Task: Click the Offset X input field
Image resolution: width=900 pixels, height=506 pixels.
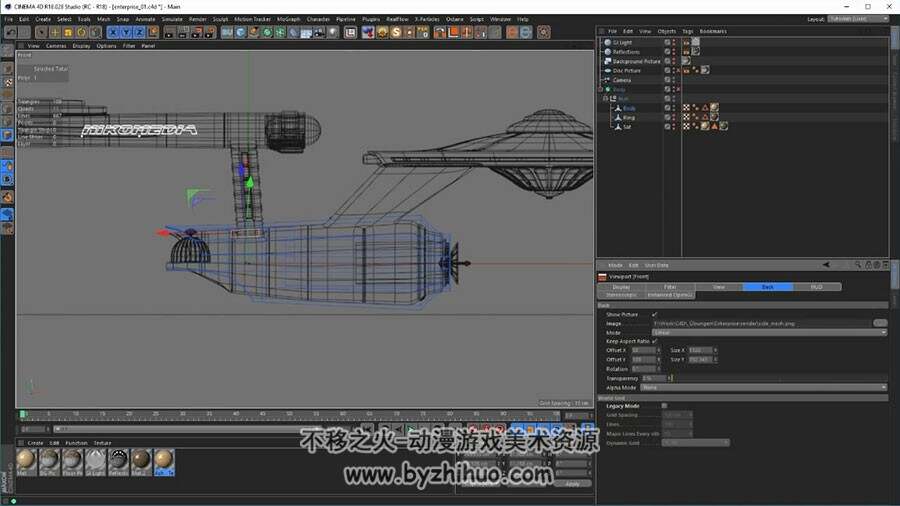Action: coord(643,350)
